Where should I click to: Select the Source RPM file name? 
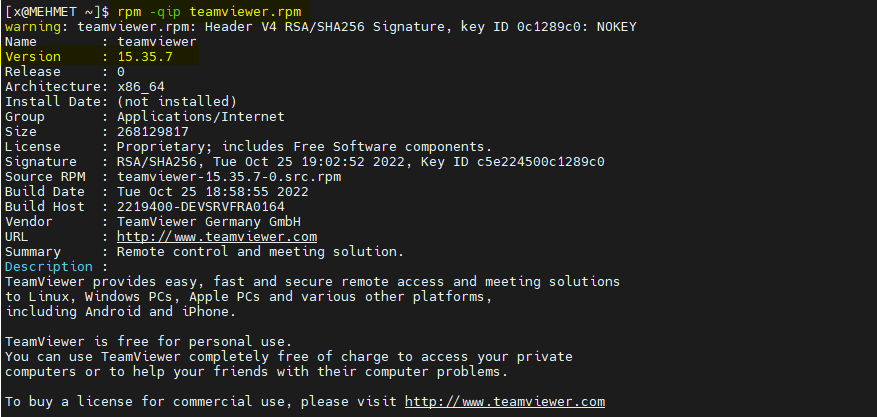[229, 177]
